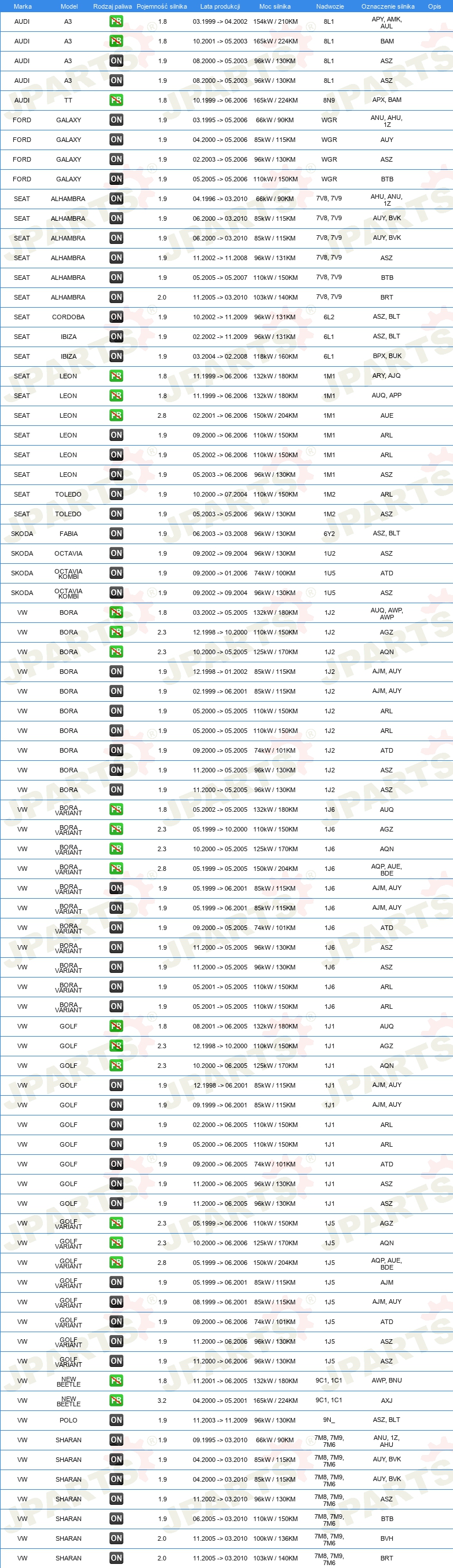
Task: Click the petrol icon in the Audi TT row
Action: (116, 100)
